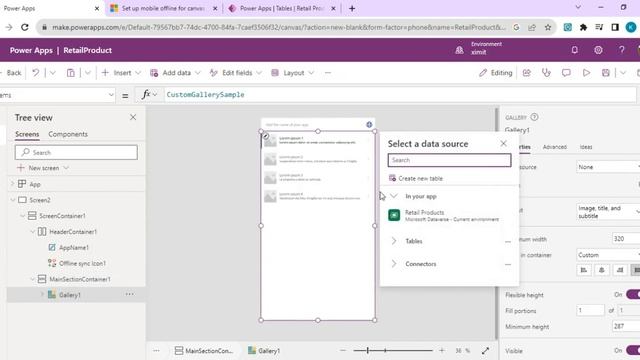Click the Environment ximit selector
This screenshot has height=360, width=640.
(x=479, y=48)
